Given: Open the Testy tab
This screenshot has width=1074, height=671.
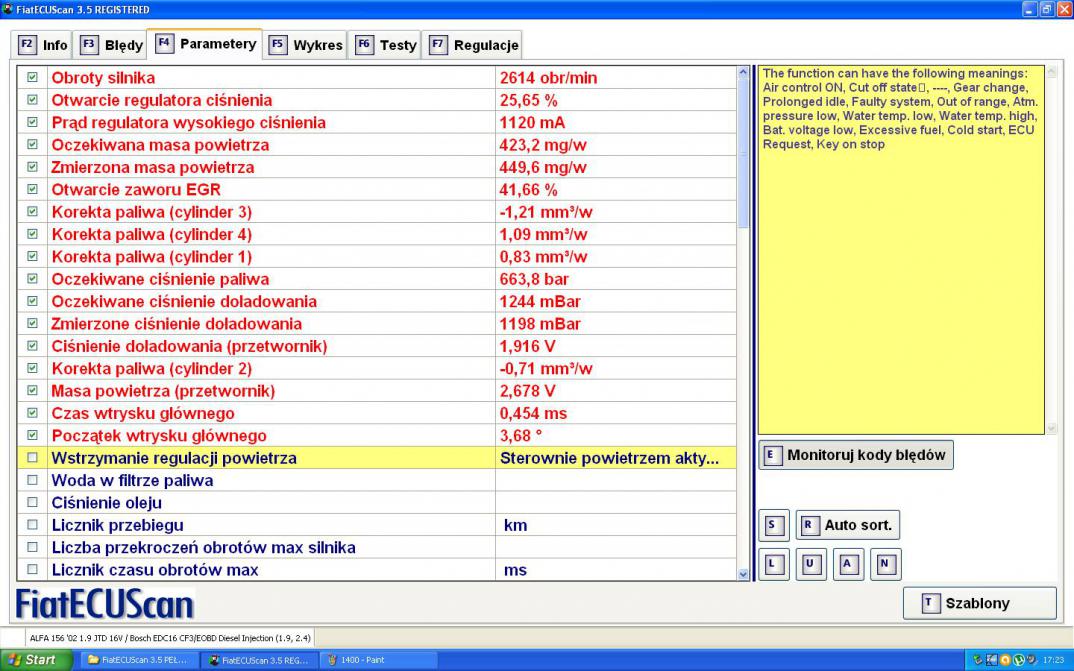Looking at the screenshot, I should 386,45.
